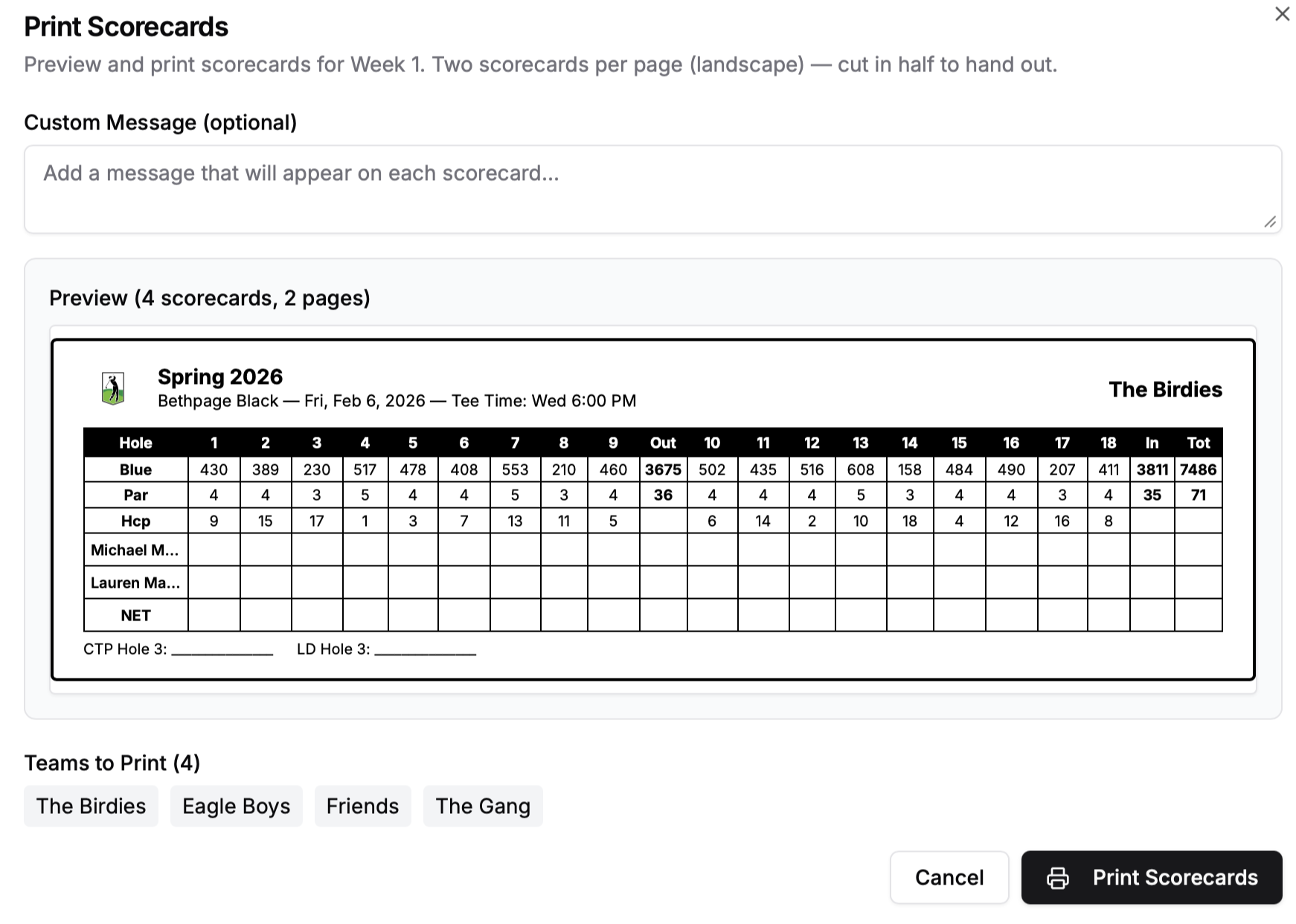The height and width of the screenshot is (924, 1296).
Task: Select the NET row on the scorecard
Action: point(136,615)
